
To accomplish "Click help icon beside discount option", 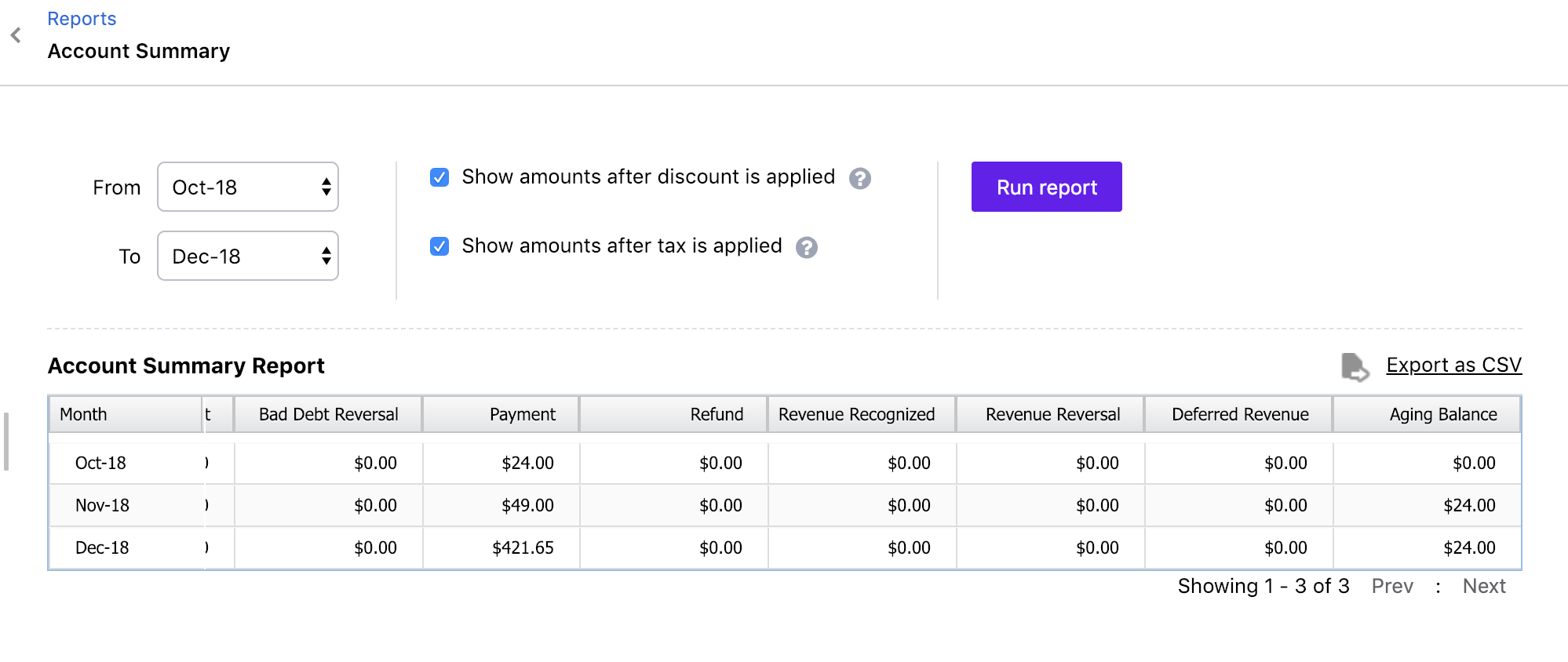I will coord(860,179).
